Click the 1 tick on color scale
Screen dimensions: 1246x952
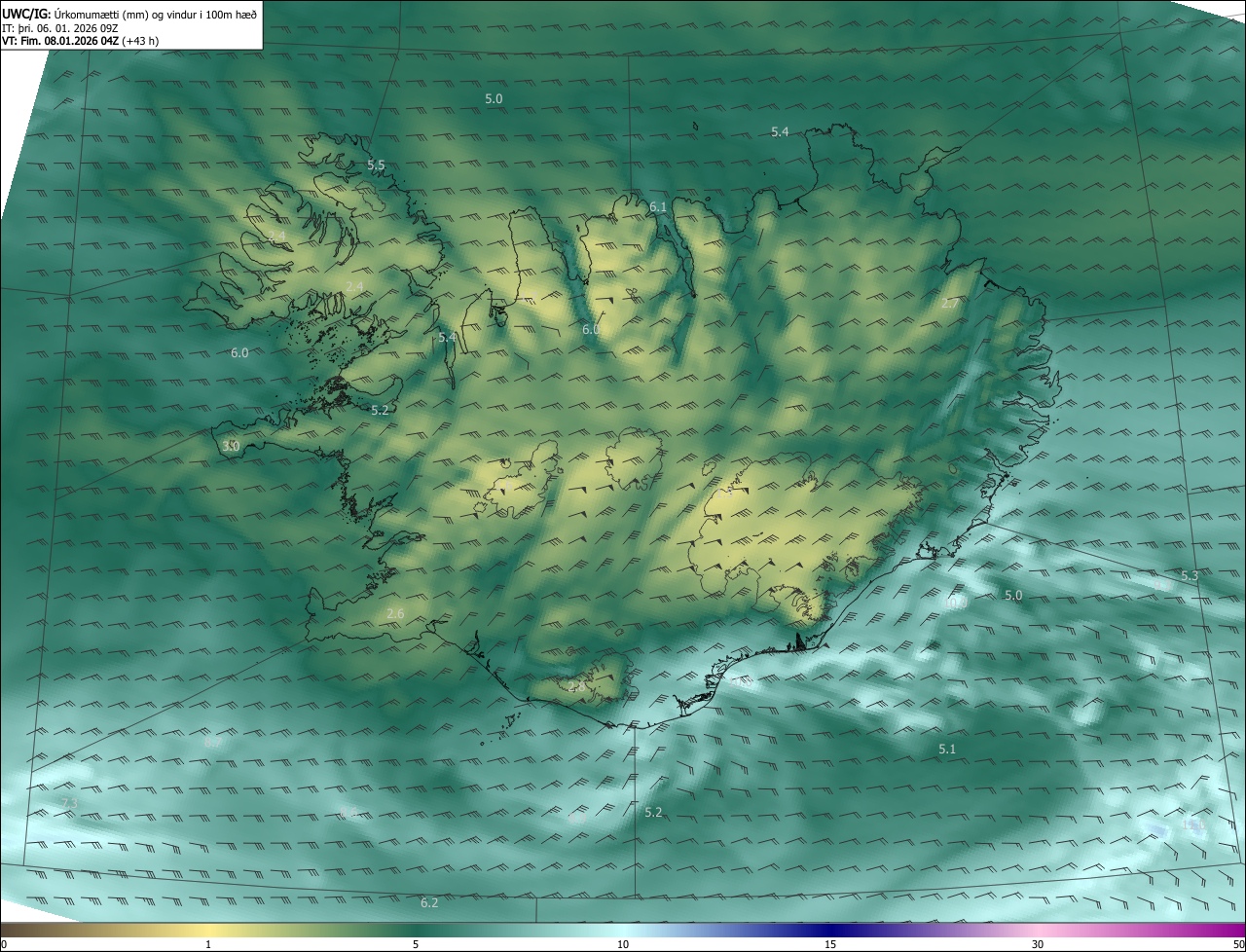(208, 944)
